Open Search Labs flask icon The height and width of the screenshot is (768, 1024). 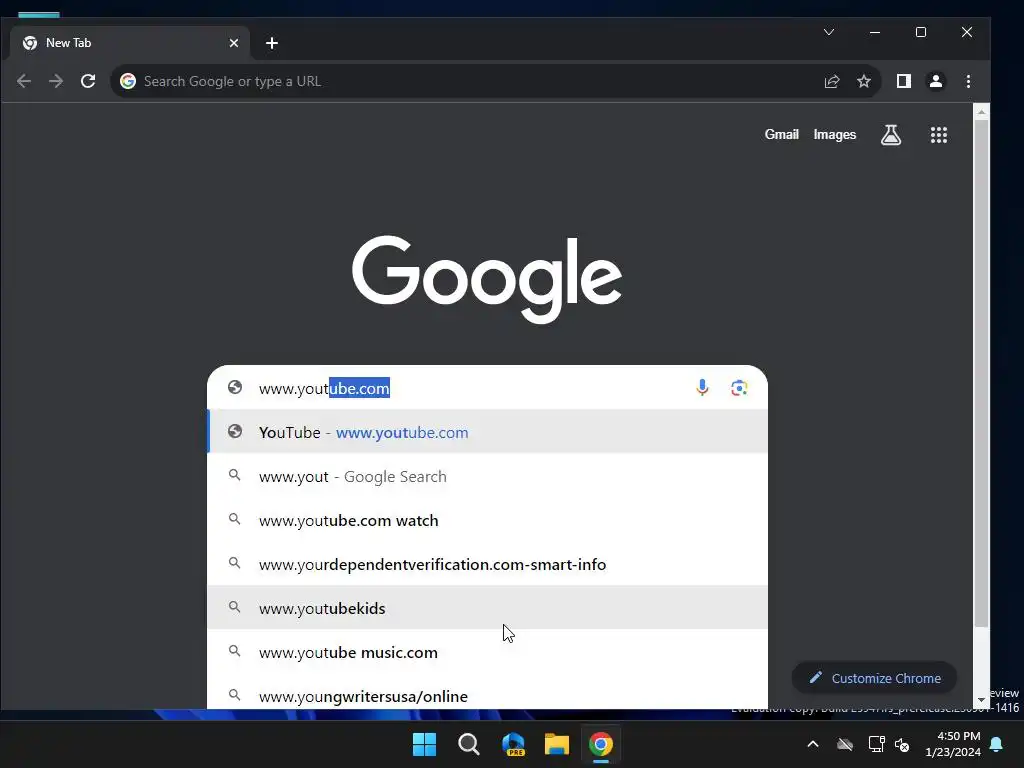(x=891, y=135)
